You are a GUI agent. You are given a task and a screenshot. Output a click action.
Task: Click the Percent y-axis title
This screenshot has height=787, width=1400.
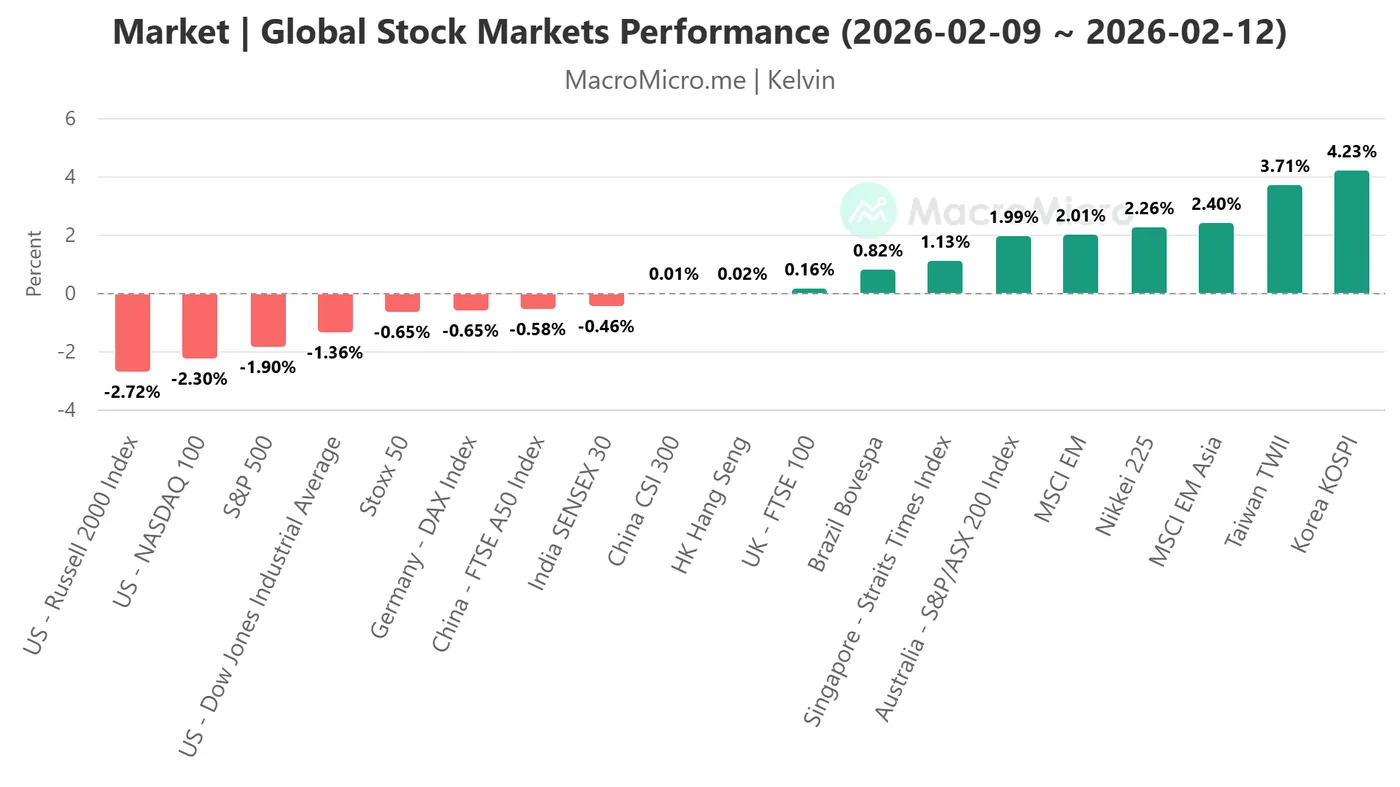tap(34, 264)
